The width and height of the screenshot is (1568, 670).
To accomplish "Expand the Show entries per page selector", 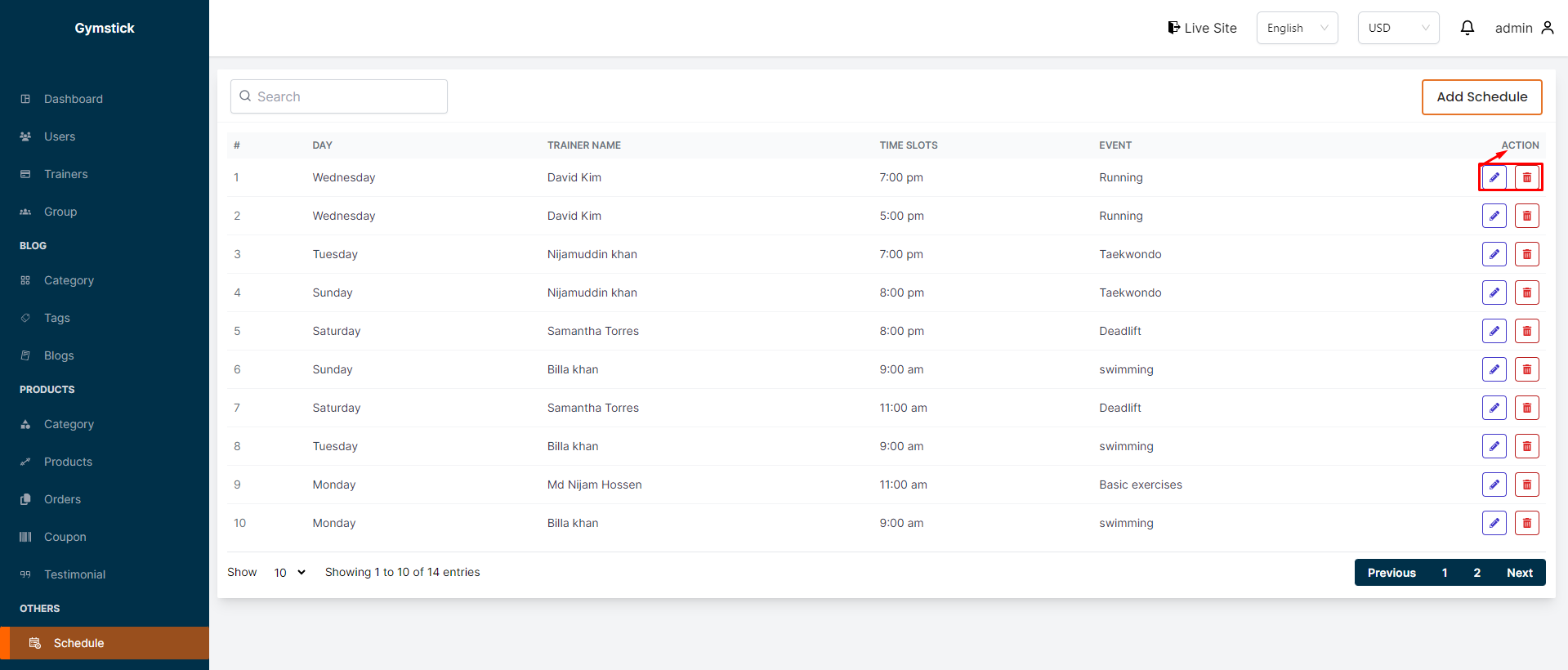I will 289,573.
